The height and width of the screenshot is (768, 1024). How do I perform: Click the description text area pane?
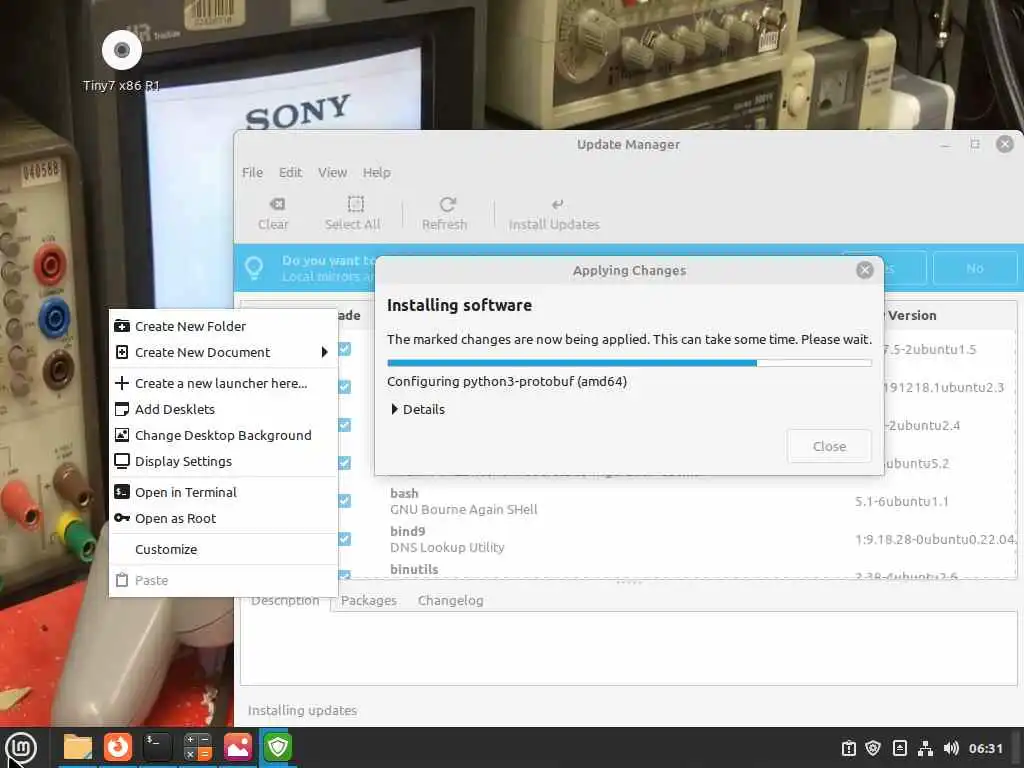click(x=629, y=648)
